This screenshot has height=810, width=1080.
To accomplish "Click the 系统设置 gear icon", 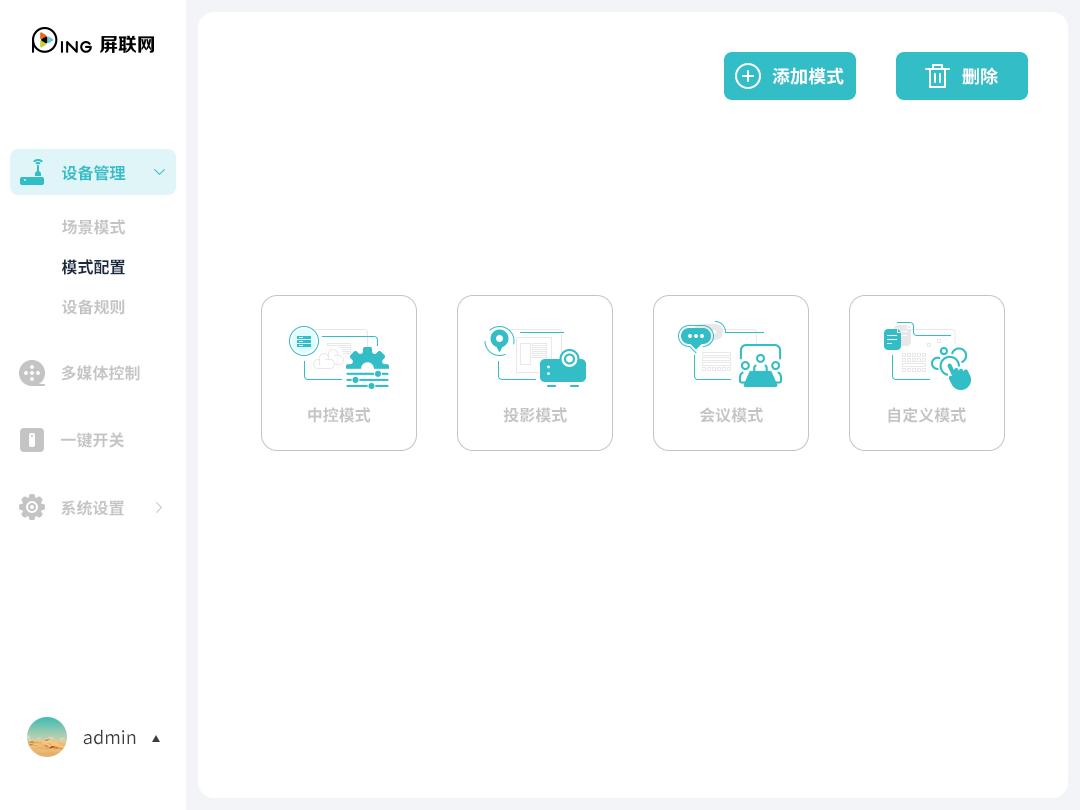I will click(32, 508).
